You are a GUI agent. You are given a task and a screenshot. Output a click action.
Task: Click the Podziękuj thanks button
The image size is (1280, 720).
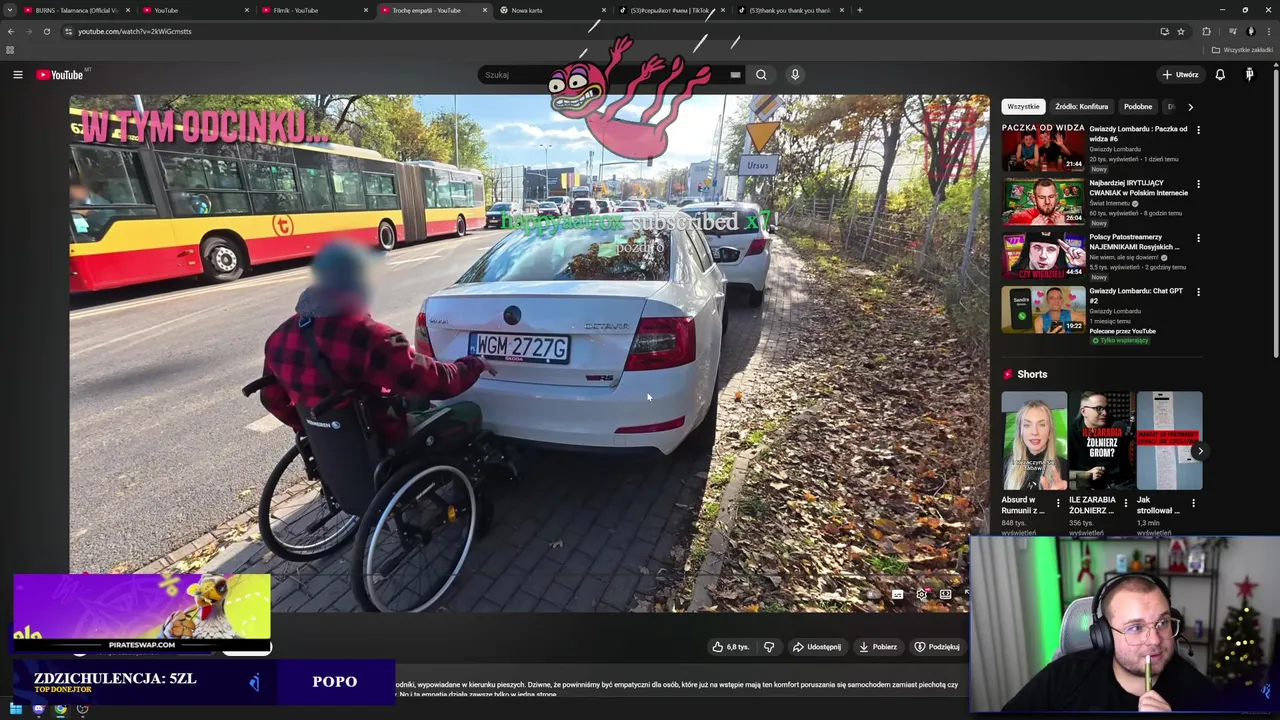point(937,647)
